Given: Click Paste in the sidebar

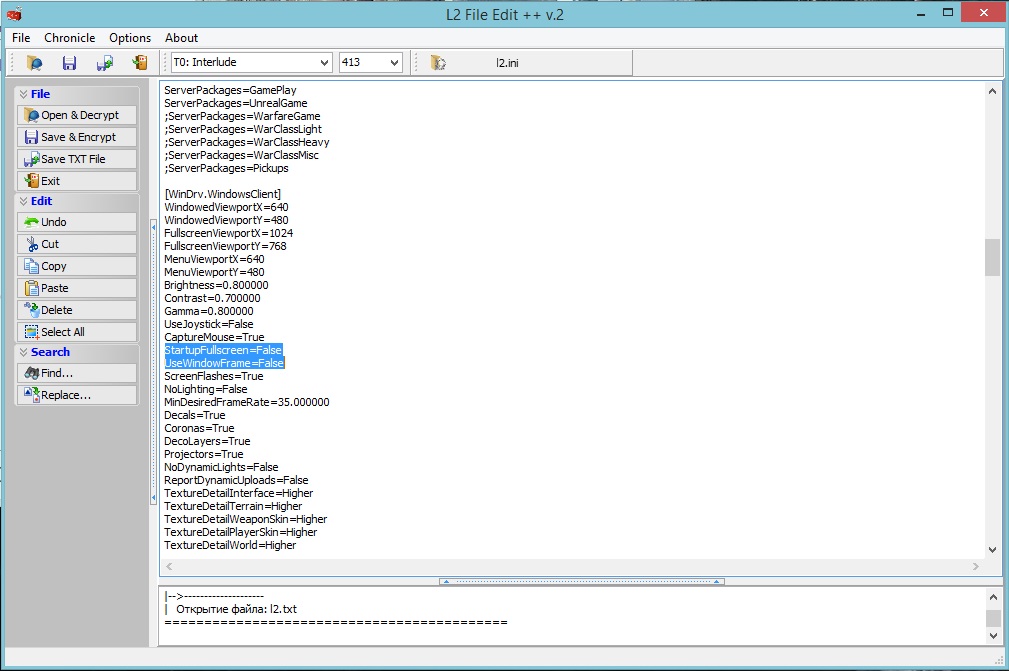Looking at the screenshot, I should [x=76, y=288].
